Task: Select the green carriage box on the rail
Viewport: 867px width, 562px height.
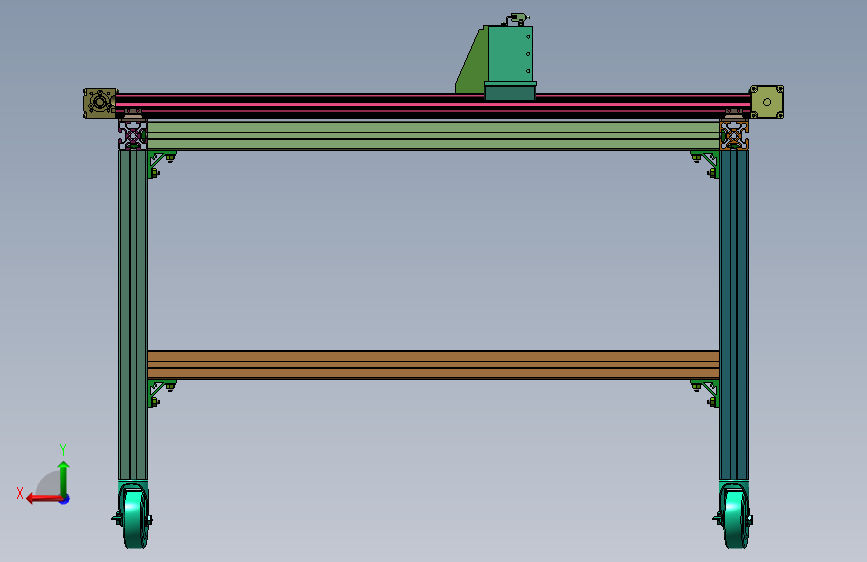Action: coord(510,54)
